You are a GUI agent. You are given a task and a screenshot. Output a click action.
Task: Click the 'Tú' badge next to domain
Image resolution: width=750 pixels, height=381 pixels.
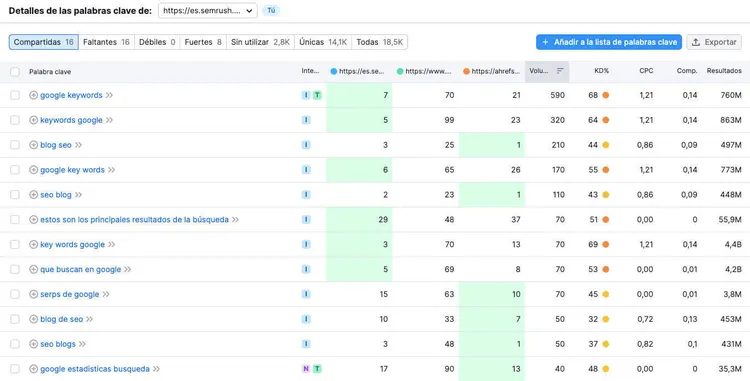271,11
